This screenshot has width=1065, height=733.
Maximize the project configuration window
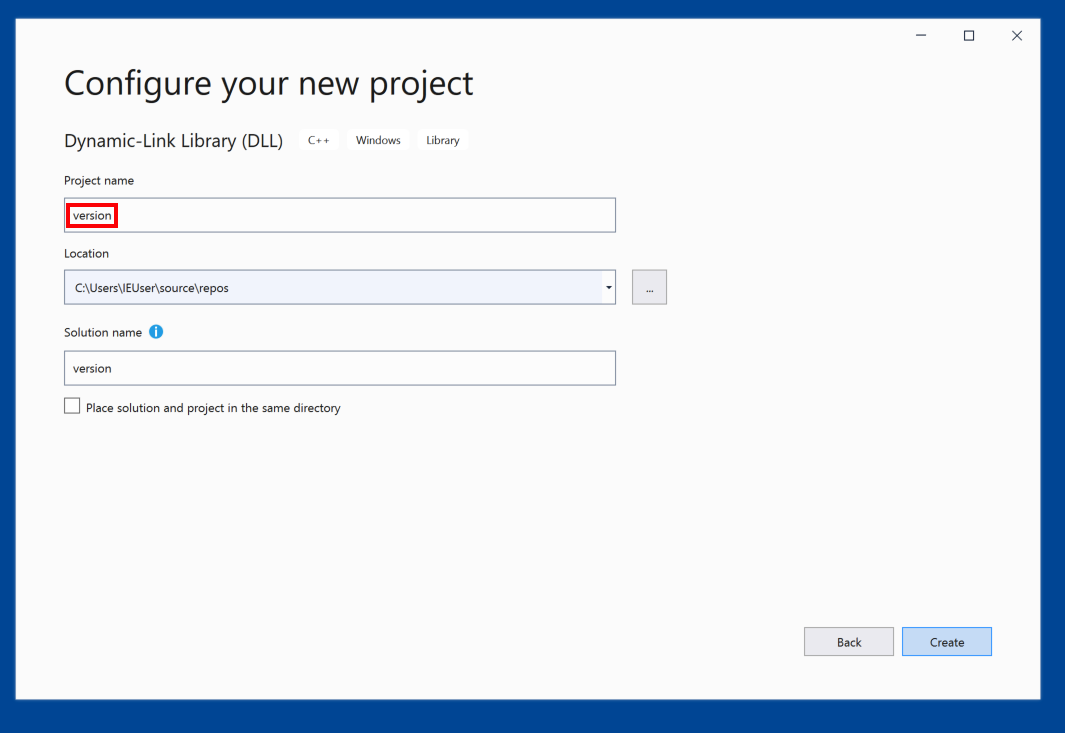coord(969,36)
